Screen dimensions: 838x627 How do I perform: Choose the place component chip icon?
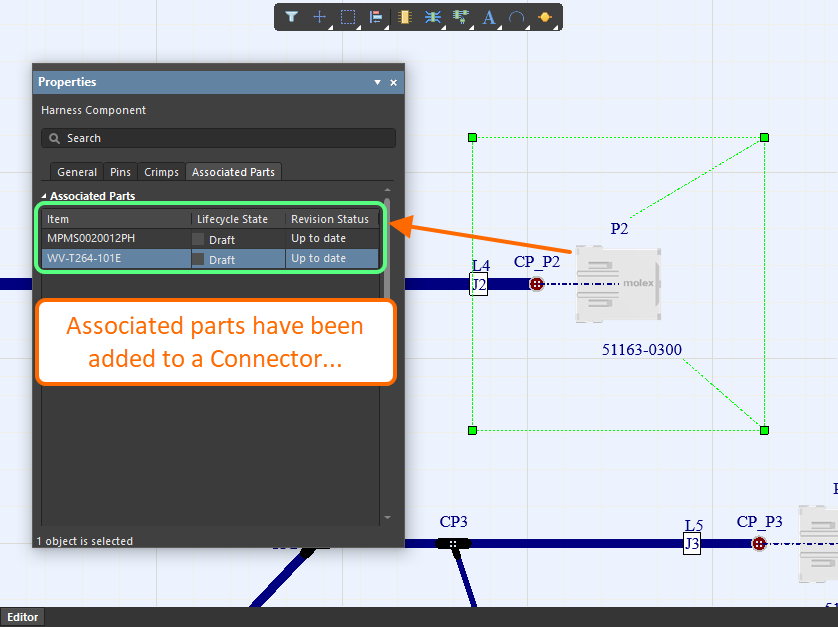[404, 17]
